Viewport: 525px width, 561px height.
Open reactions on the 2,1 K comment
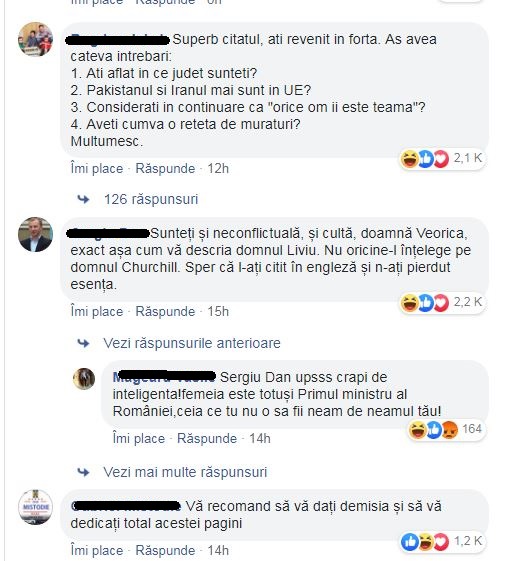tap(441, 158)
